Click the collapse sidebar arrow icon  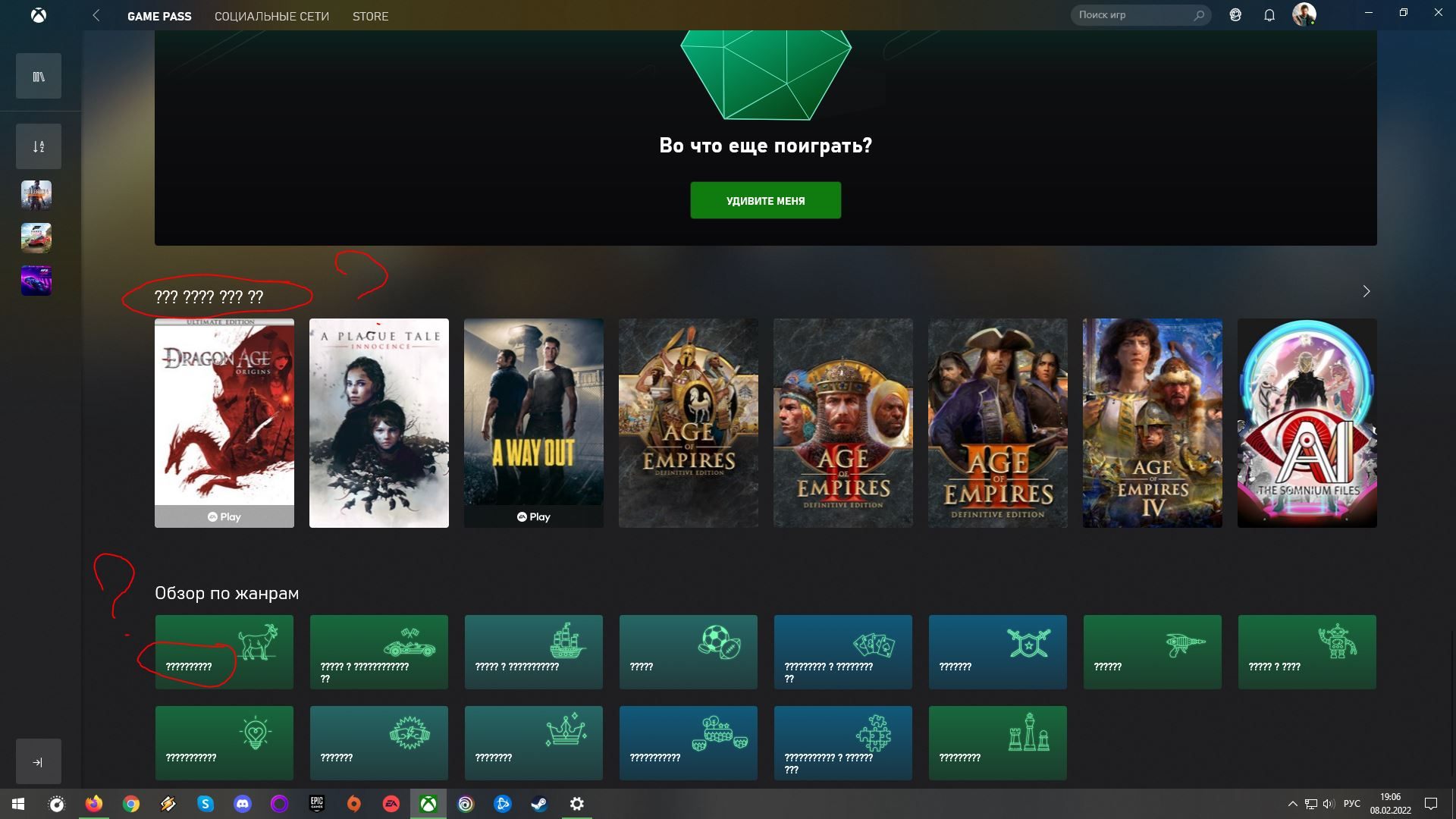[x=38, y=762]
